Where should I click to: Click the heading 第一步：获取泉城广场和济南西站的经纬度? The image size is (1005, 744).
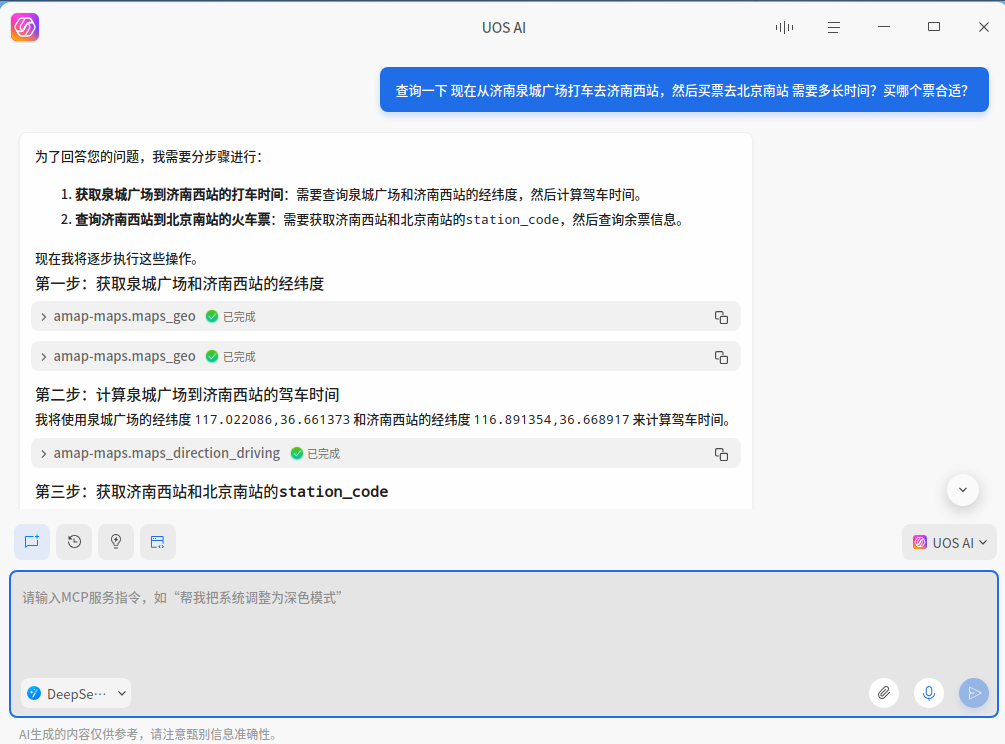click(x=179, y=284)
